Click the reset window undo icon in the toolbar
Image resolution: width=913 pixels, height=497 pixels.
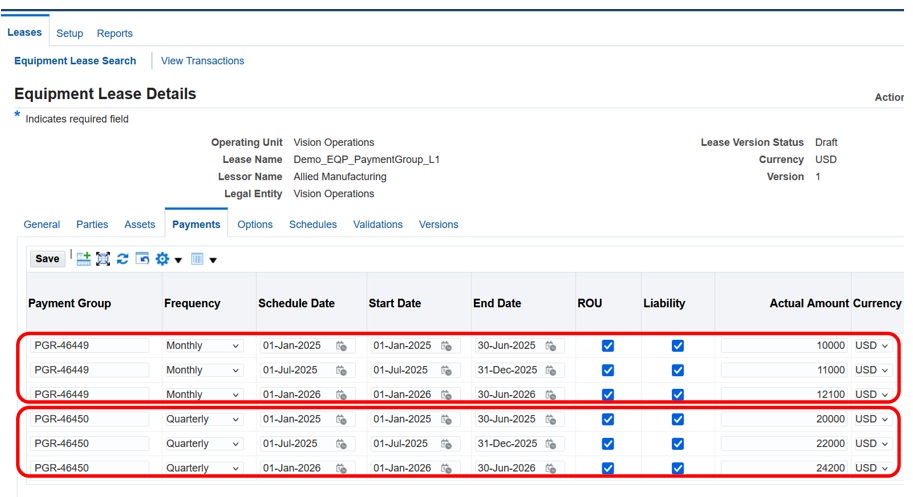pos(142,258)
